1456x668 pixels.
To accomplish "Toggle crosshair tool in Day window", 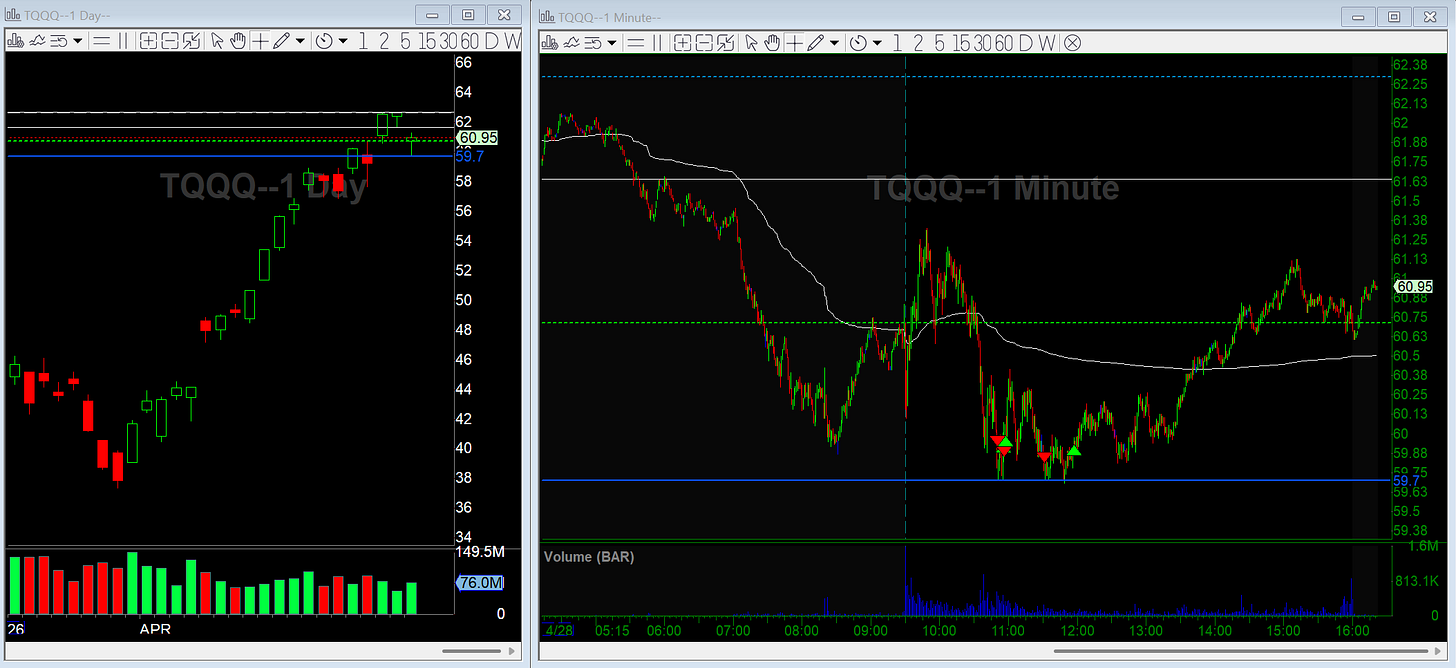I will 260,41.
